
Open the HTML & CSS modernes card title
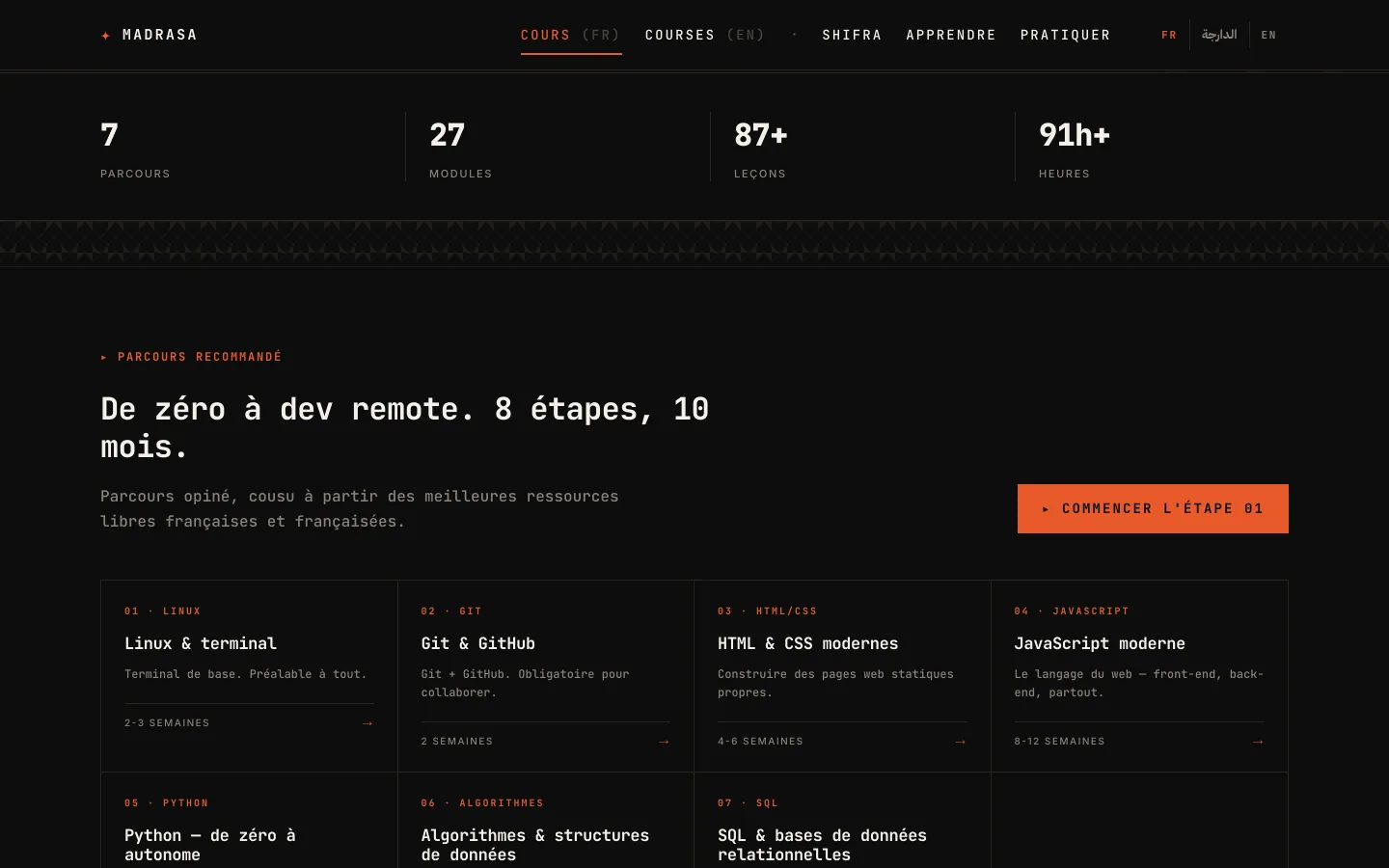coord(808,643)
